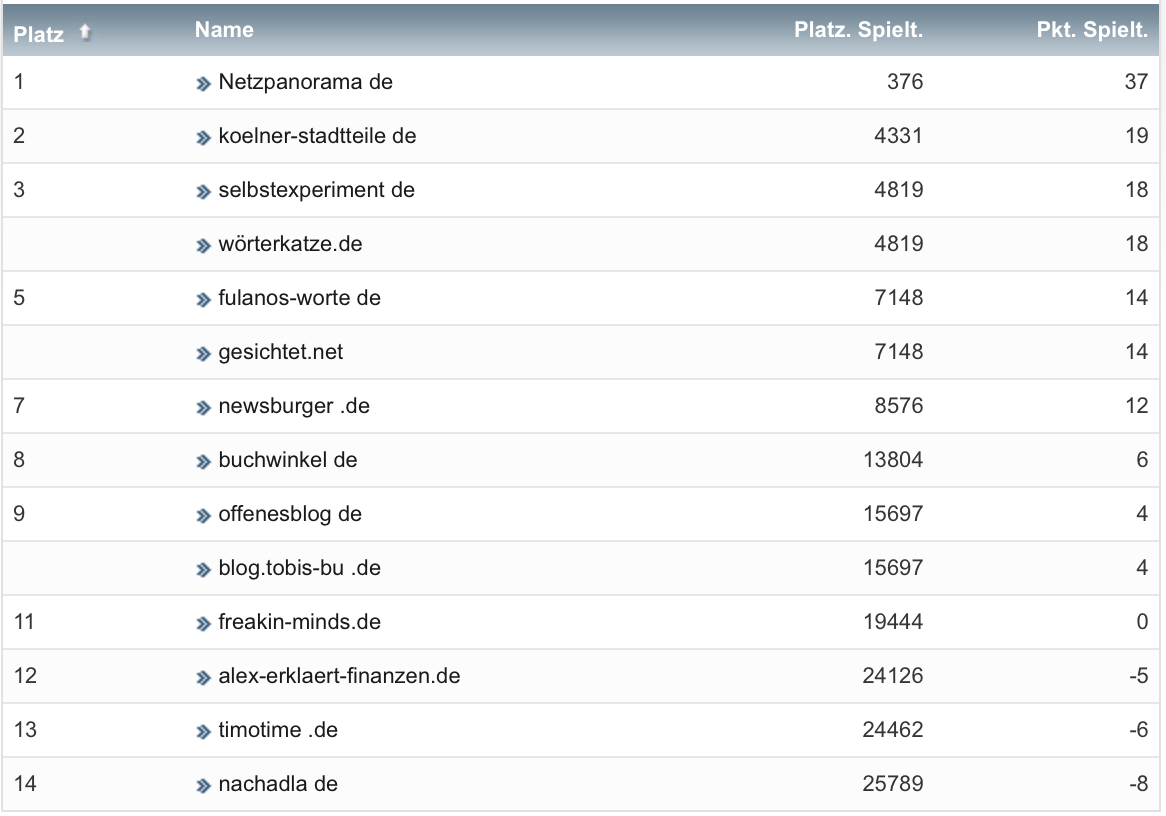Click the chevron icon before wörterkatze.de
Image resolution: width=1166 pixels, height=816 pixels.
click(204, 245)
